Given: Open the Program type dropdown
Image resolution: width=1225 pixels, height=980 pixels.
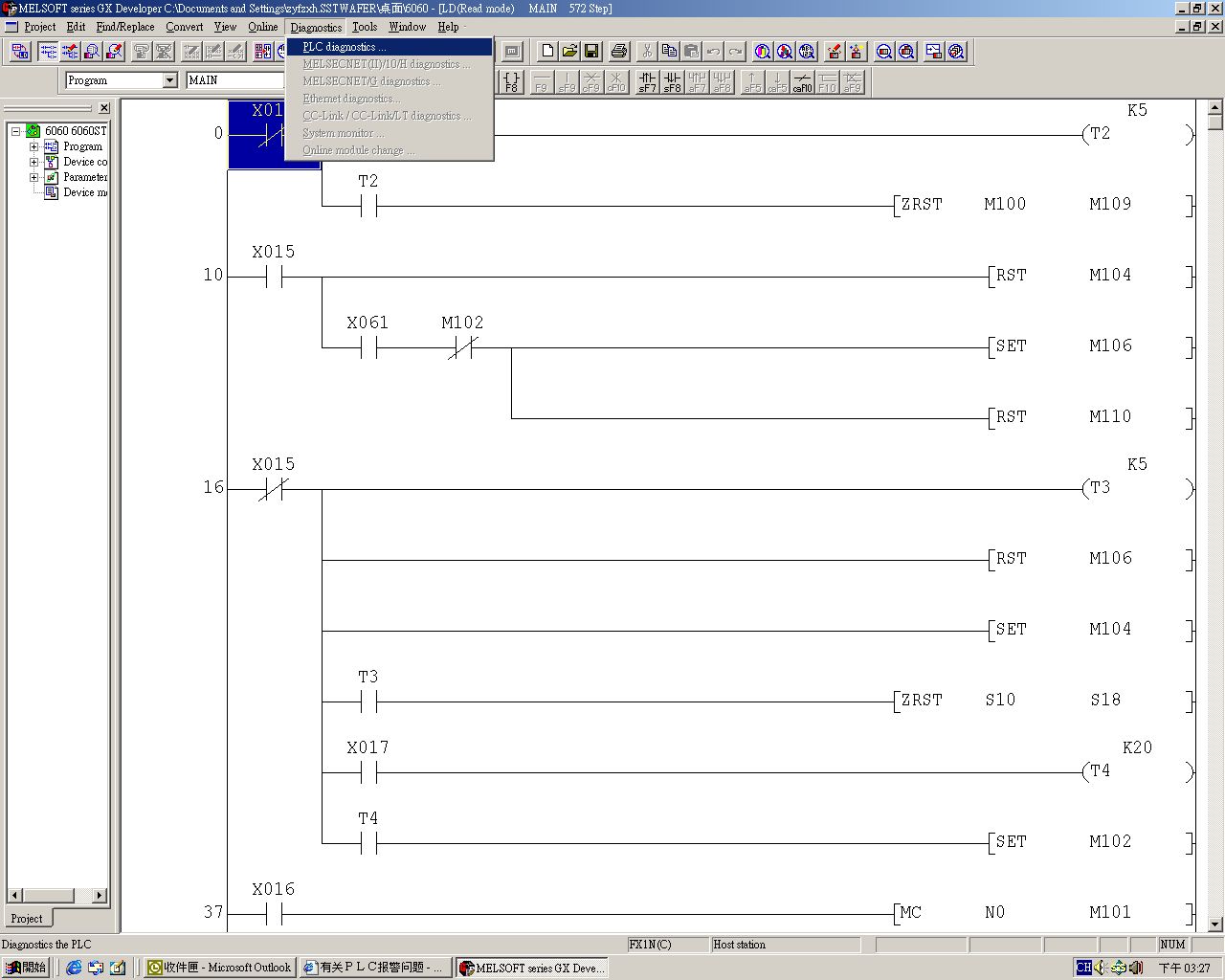Looking at the screenshot, I should (169, 80).
